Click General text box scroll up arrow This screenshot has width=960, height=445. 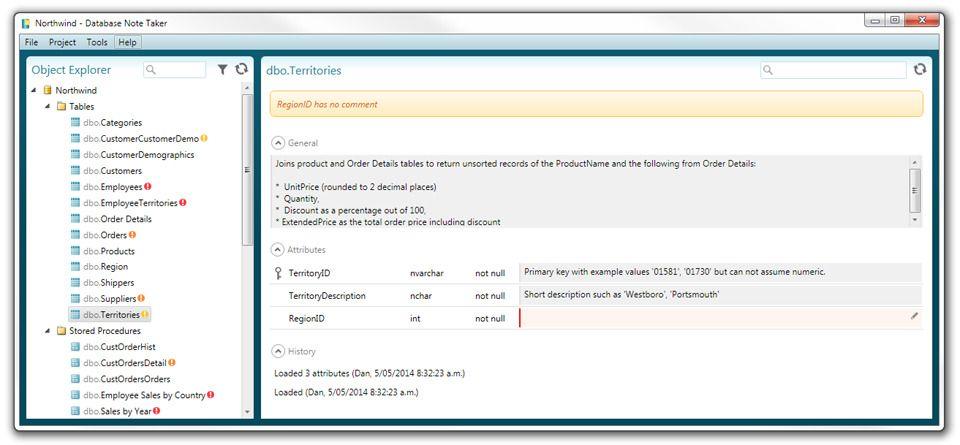tap(915, 162)
